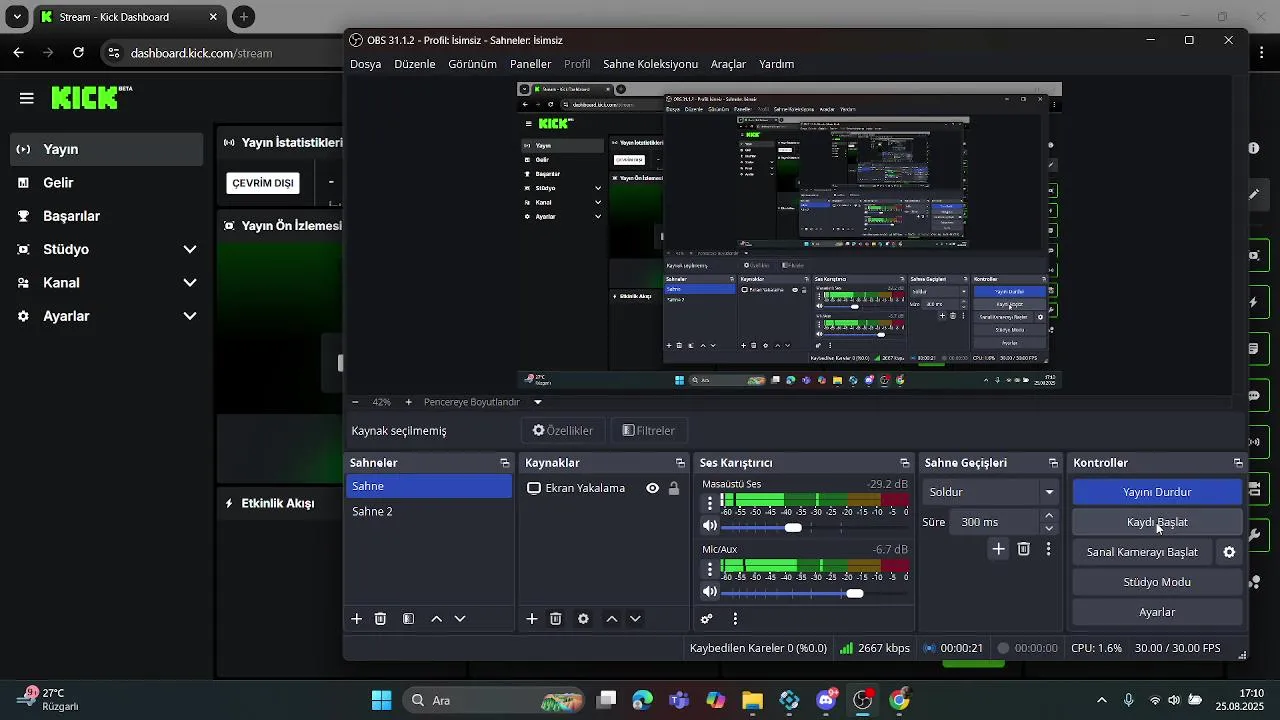This screenshot has width=1280, height=720.
Task: Zoom in the OBS preview
Action: (408, 402)
